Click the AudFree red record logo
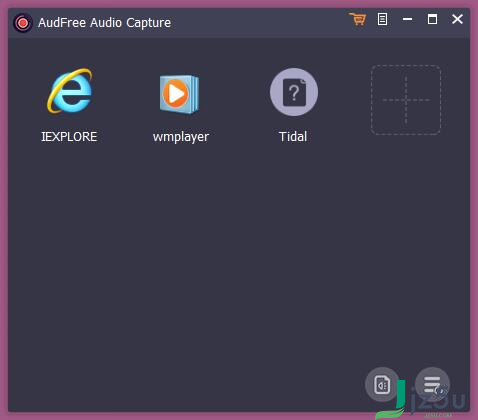Image resolution: width=478 pixels, height=420 pixels. tap(23, 23)
